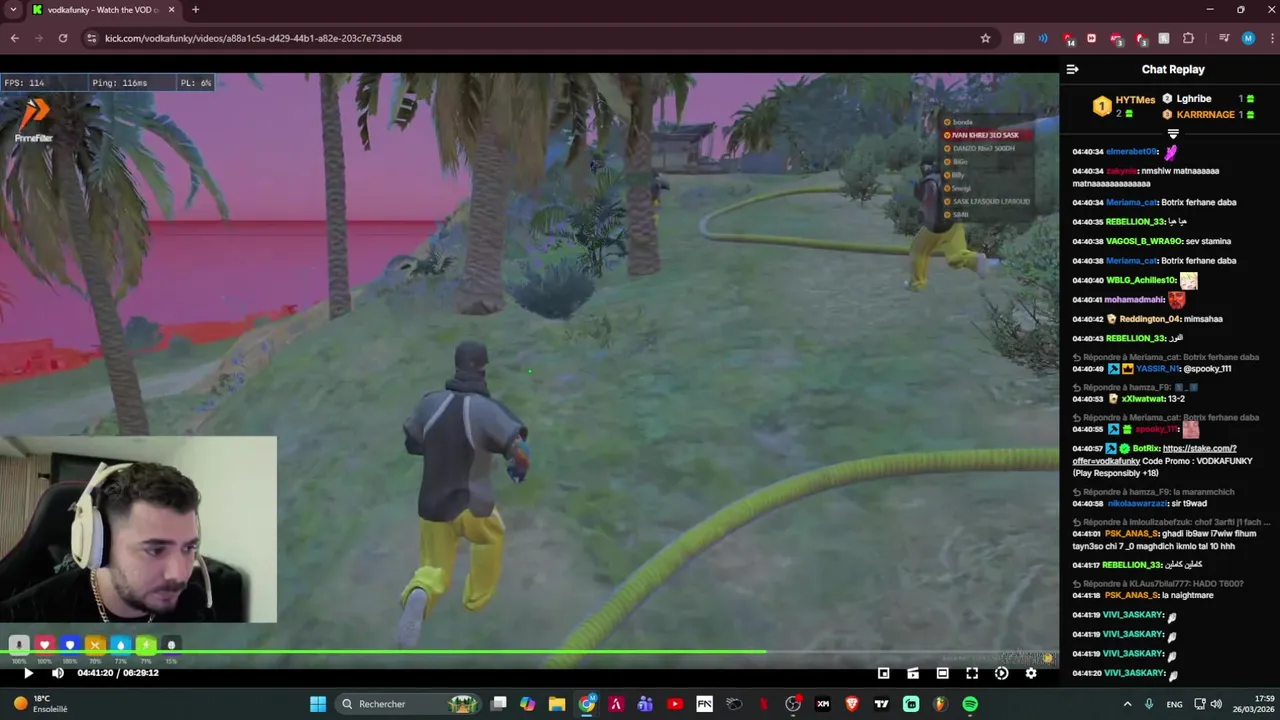Open VAGOSI_B_WRA9O's chat profile
The width and height of the screenshot is (1280, 720).
(1144, 241)
